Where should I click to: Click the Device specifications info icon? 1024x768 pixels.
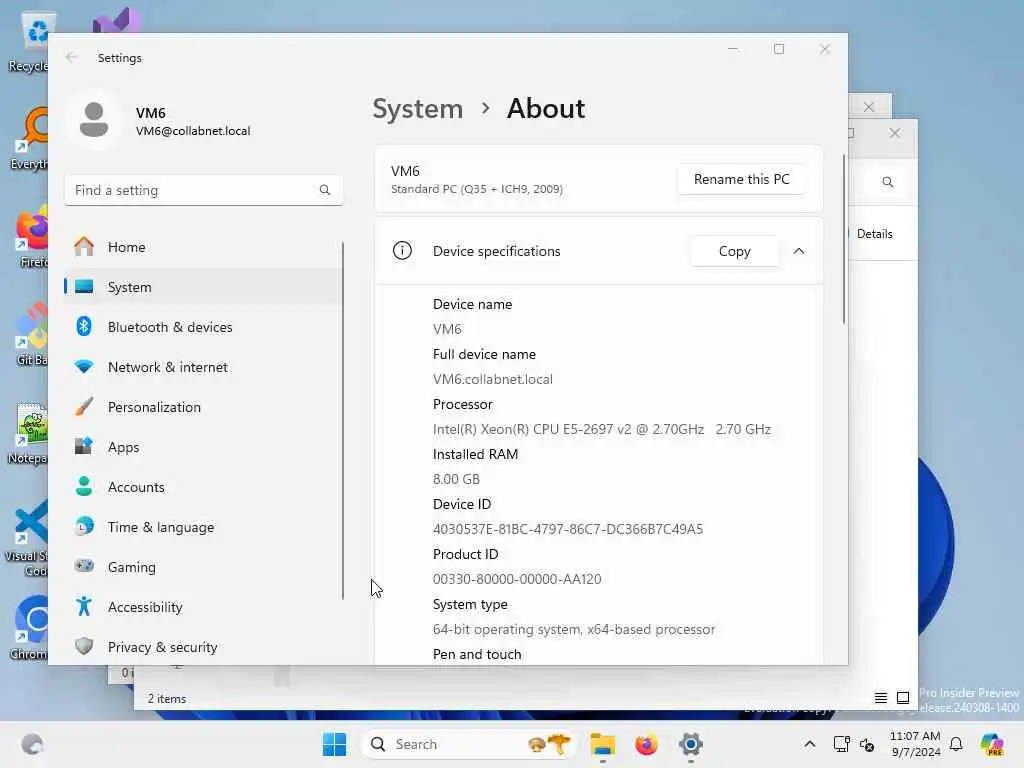tap(402, 251)
